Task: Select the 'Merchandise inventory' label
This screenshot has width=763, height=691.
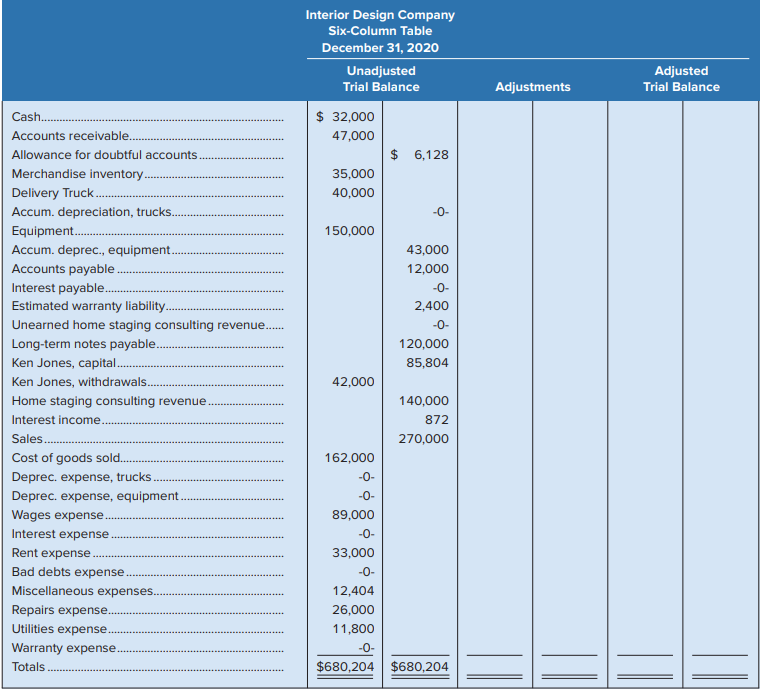Action: click(77, 174)
